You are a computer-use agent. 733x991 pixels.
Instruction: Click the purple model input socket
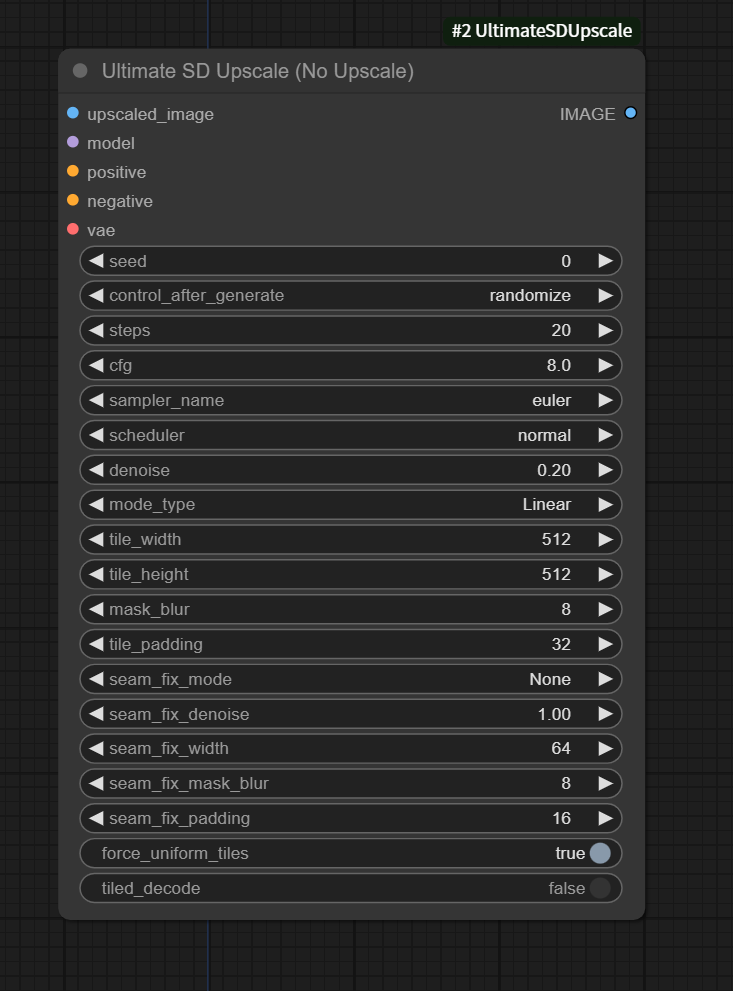(x=73, y=143)
